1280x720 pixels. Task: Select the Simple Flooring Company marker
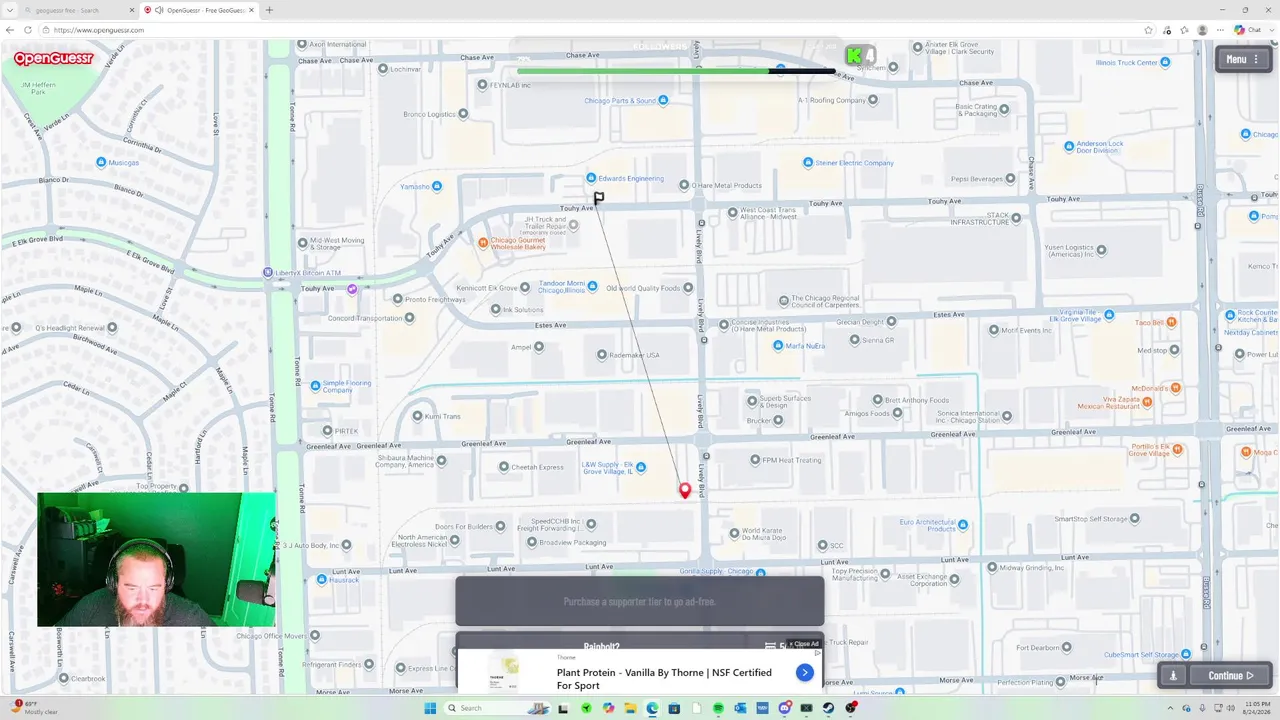click(x=315, y=386)
